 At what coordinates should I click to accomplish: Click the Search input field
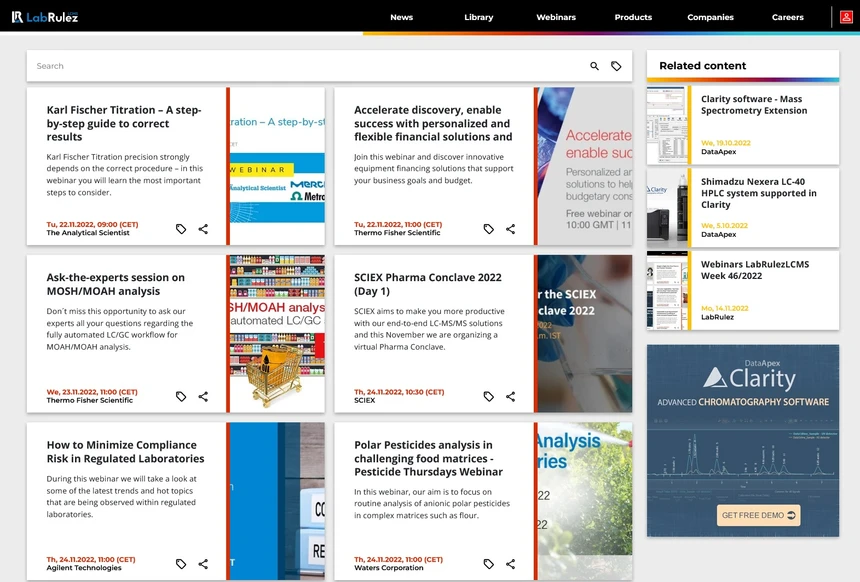[307, 66]
